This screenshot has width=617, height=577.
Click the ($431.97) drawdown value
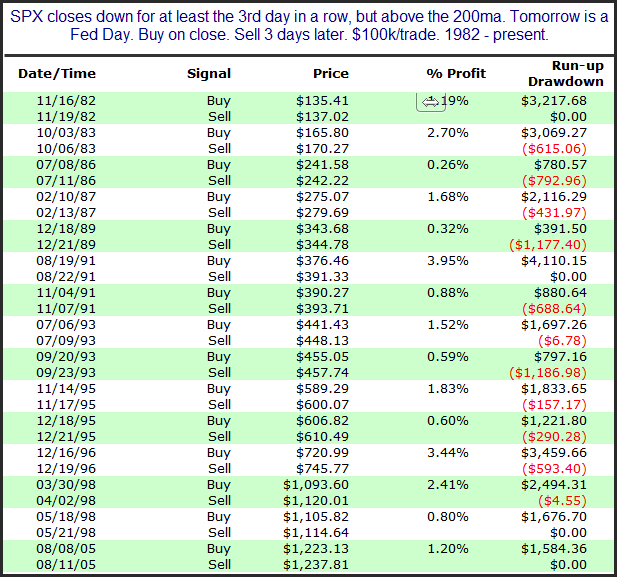pyautogui.click(x=554, y=213)
